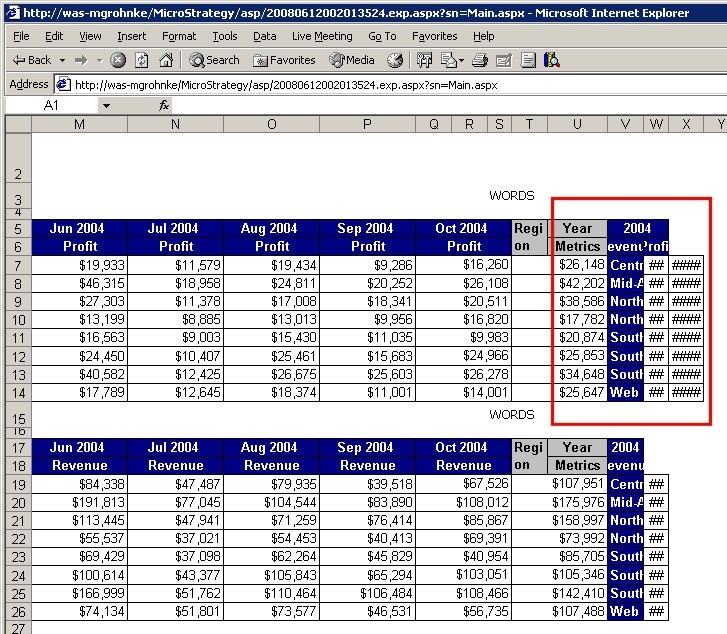
Task: Click the Metrics header in row 18
Action: [577, 465]
